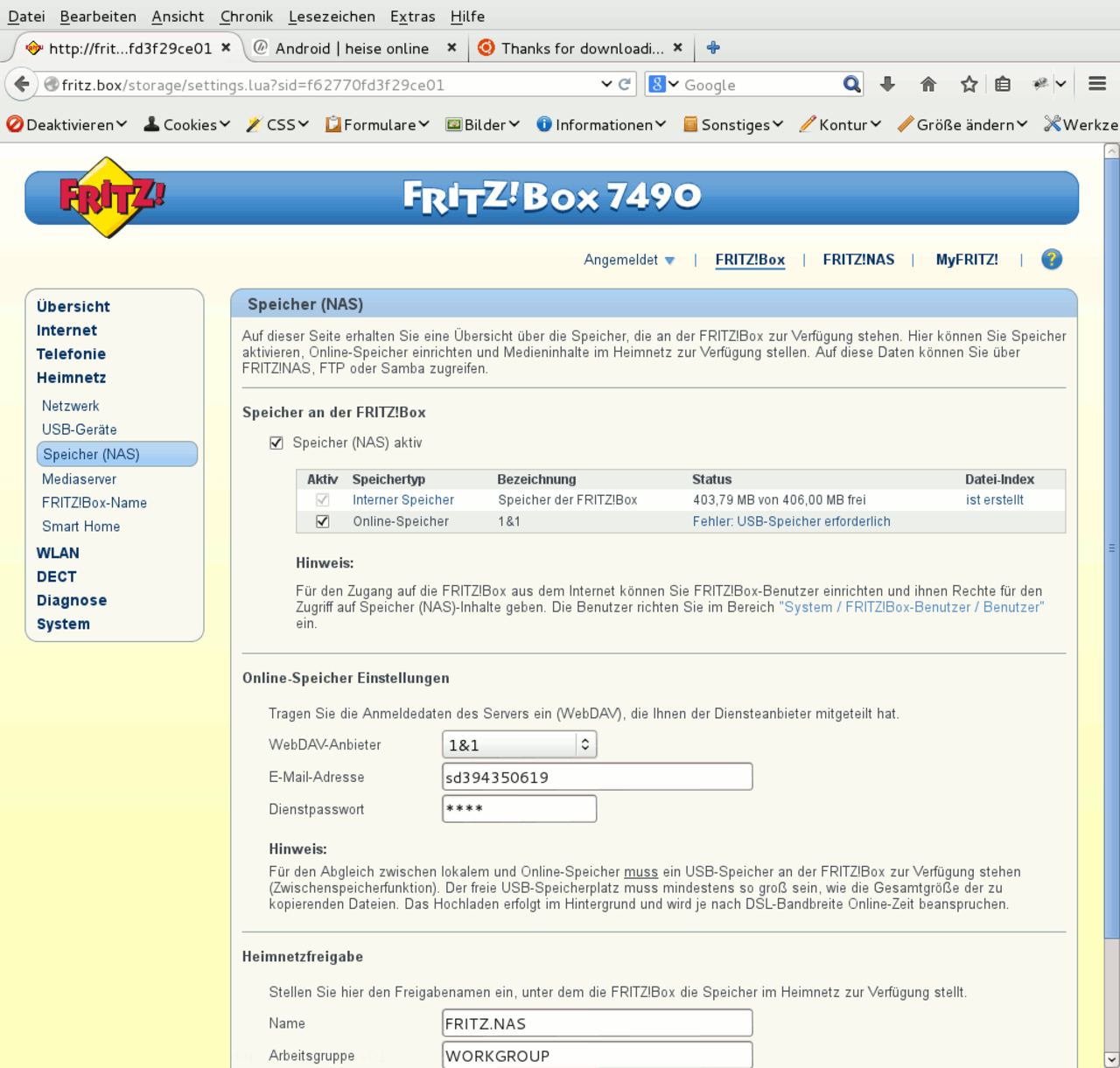1120x1068 pixels.
Task: Click the browser back arrow button
Action: click(21, 85)
